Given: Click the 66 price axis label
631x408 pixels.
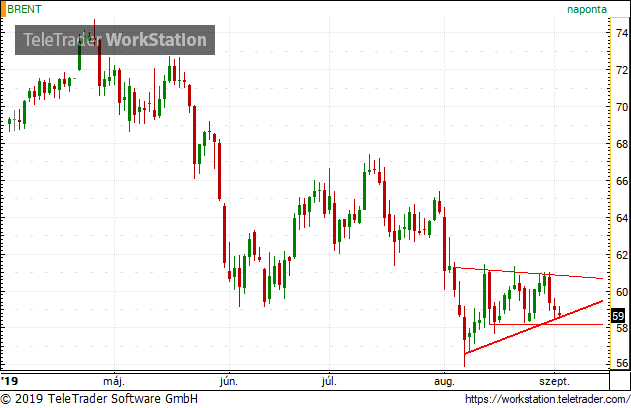Looking at the screenshot, I should (x=622, y=181).
